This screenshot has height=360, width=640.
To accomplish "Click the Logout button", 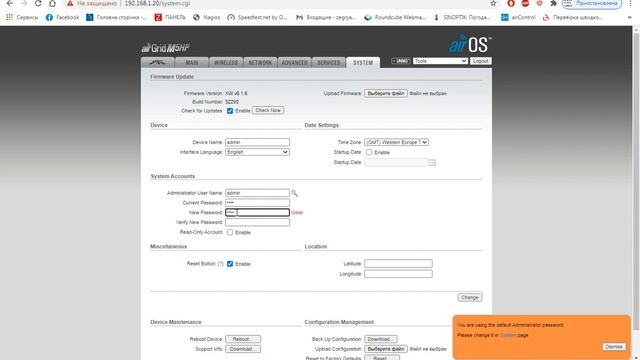I will pyautogui.click(x=480, y=61).
